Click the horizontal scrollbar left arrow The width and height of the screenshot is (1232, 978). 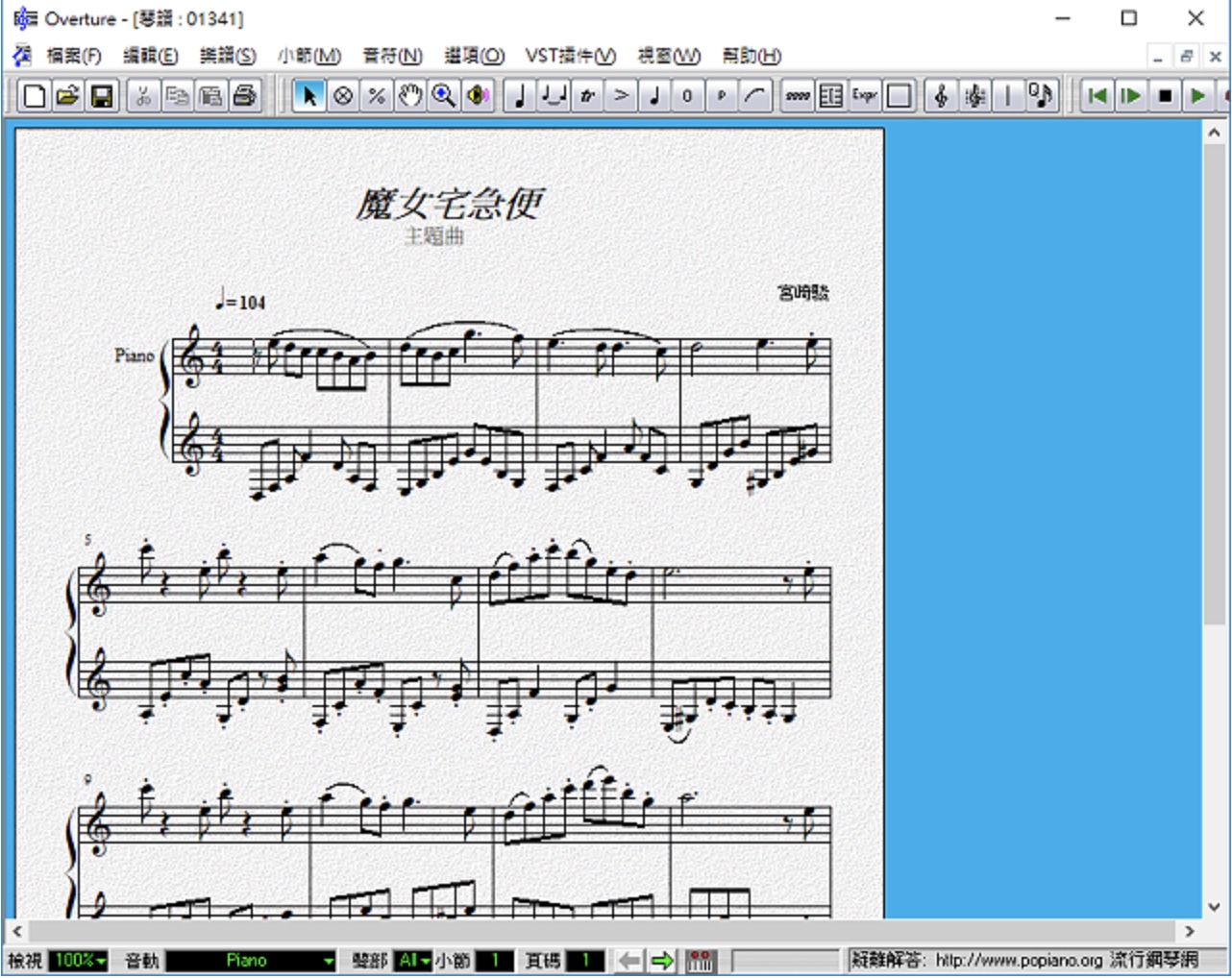pos(17,931)
